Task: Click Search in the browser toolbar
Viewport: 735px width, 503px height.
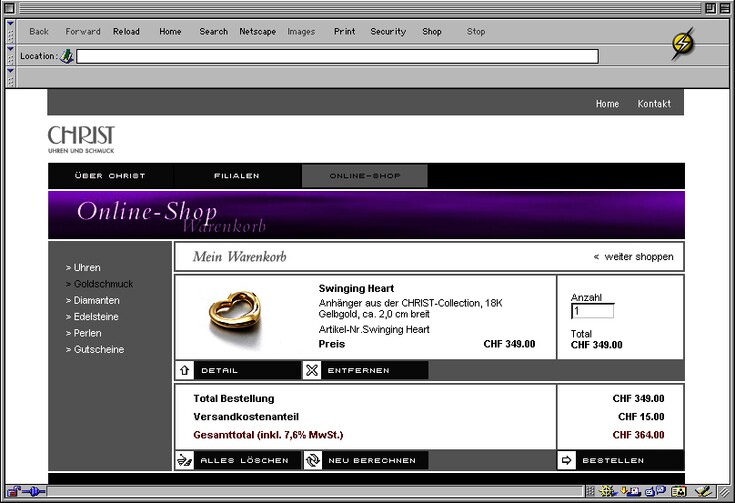Action: [x=213, y=31]
